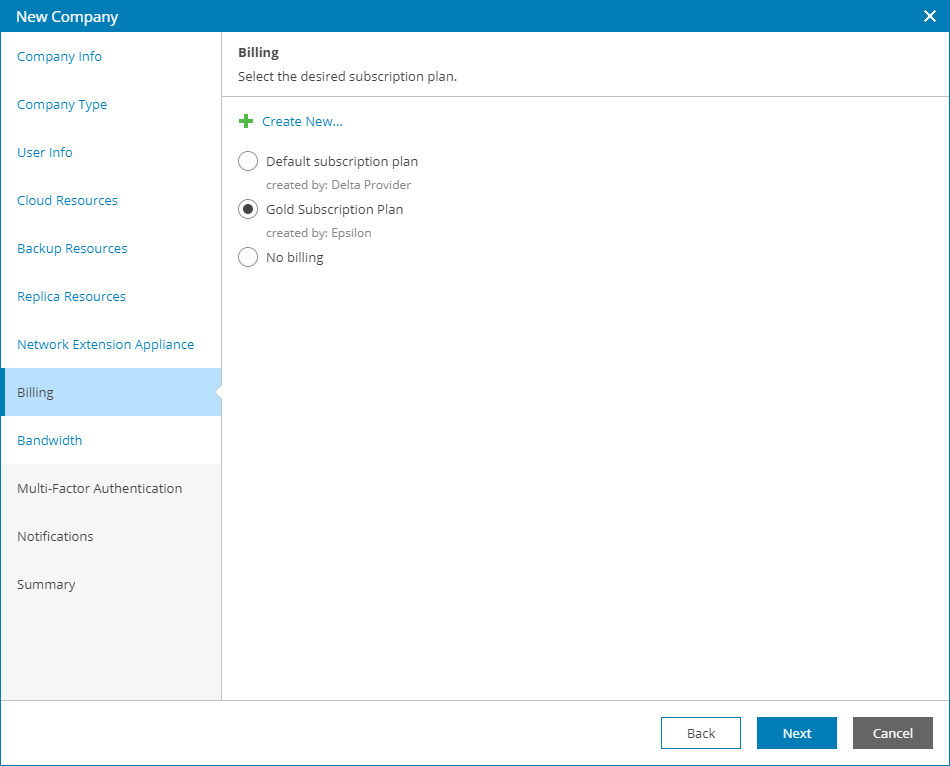Click Multi-Factor Authentication step

99,488
